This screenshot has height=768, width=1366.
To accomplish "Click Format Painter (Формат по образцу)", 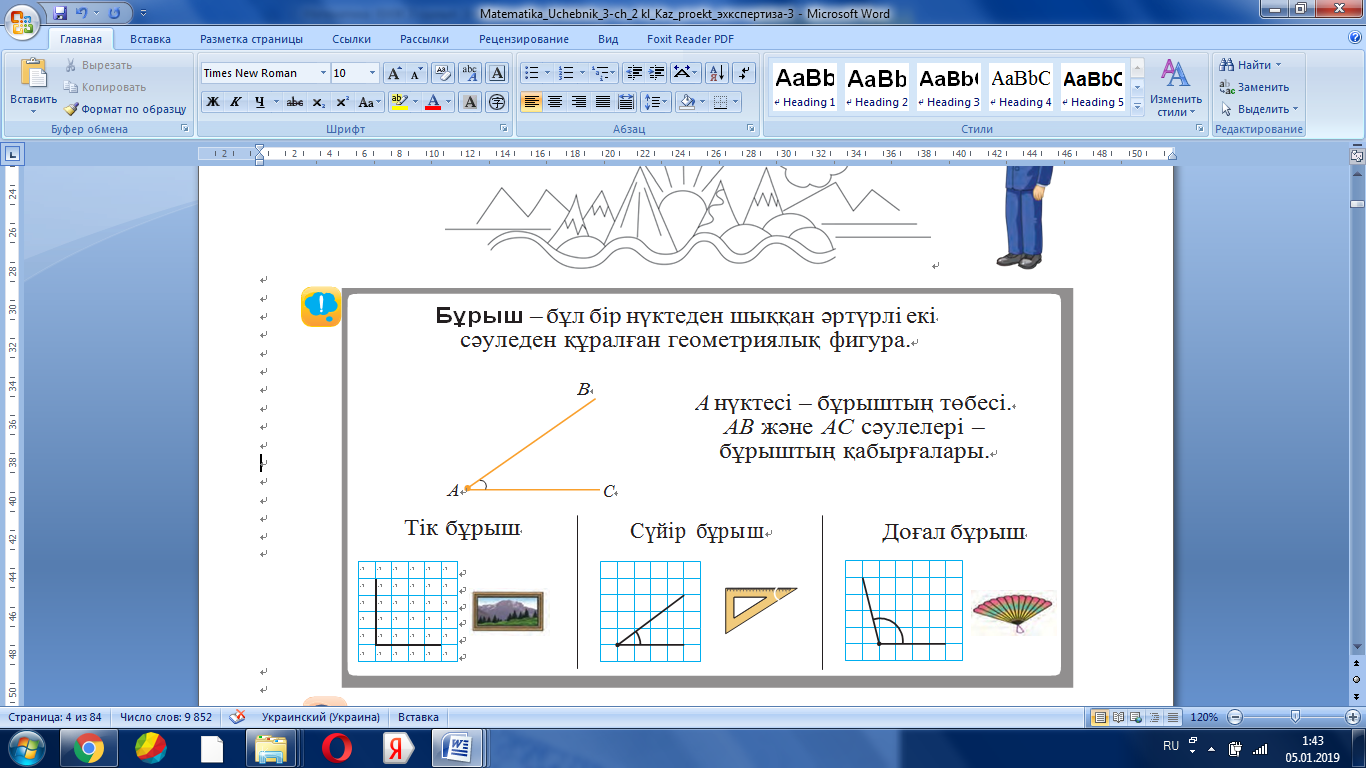I will 125,109.
